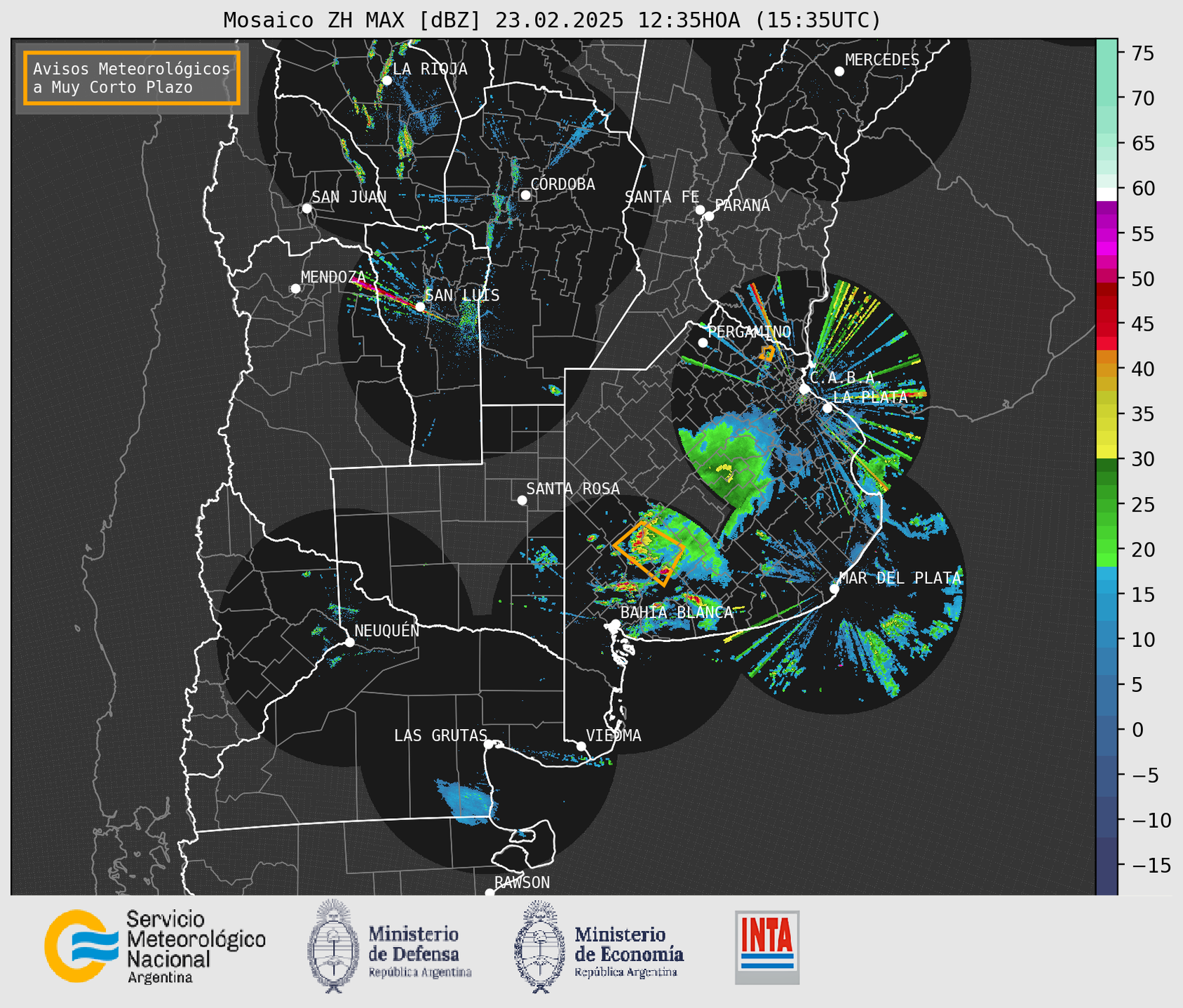Screen dimensions: 1183x1008
Task: Click the SANTA ROSA city marker dot
Action: [x=522, y=500]
